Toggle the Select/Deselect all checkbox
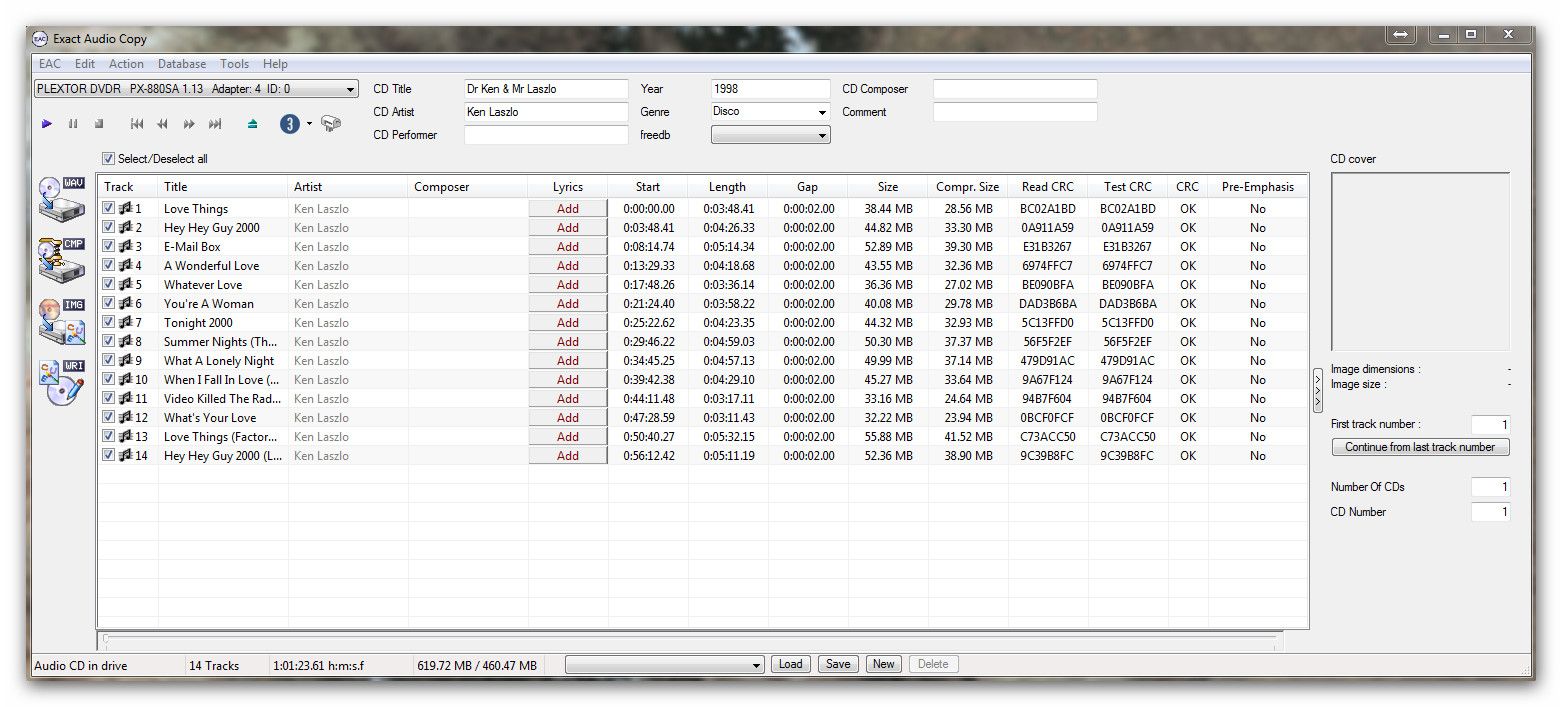1562x707 pixels. coord(108,159)
